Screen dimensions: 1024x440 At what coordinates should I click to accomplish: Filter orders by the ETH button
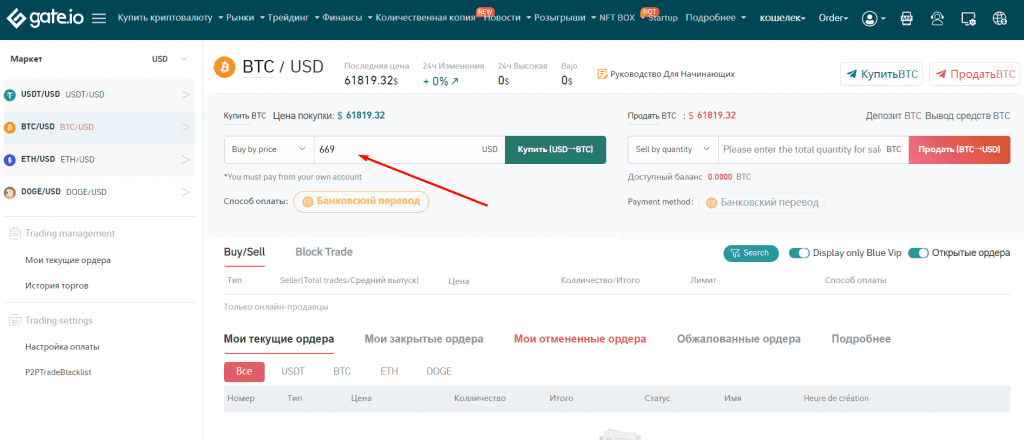point(389,371)
